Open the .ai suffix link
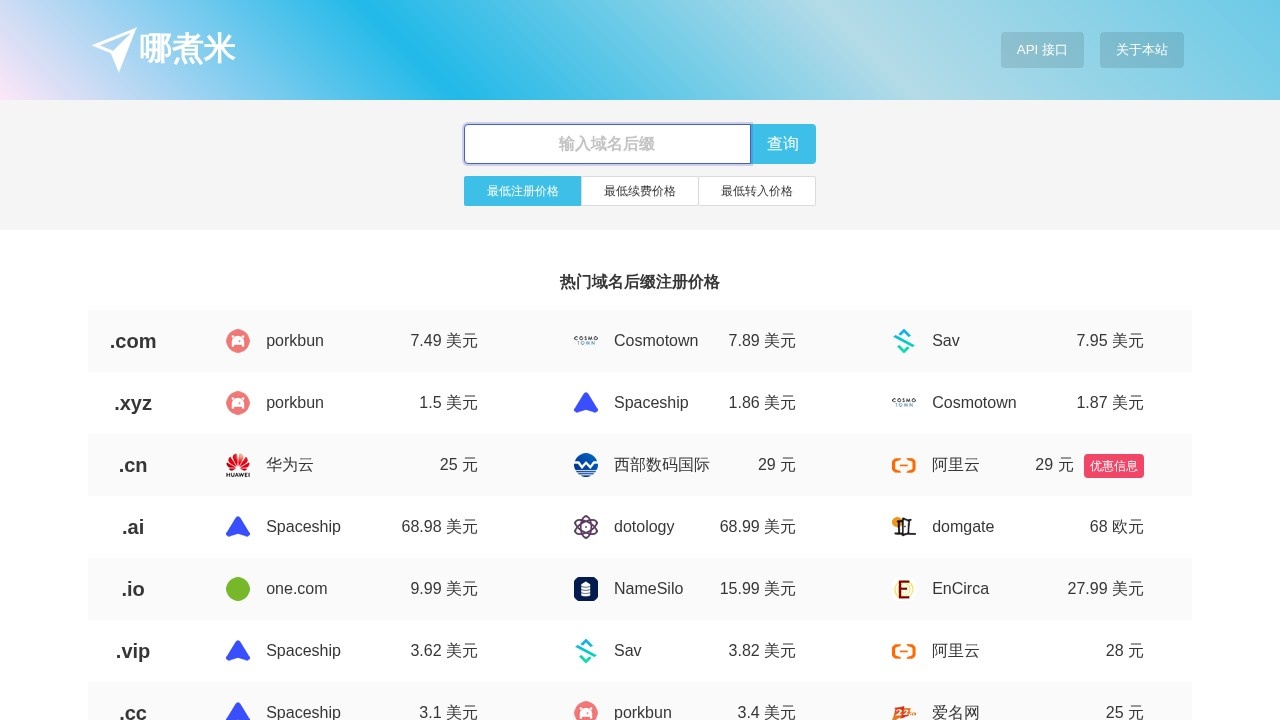This screenshot has height=720, width=1280. pos(133,527)
